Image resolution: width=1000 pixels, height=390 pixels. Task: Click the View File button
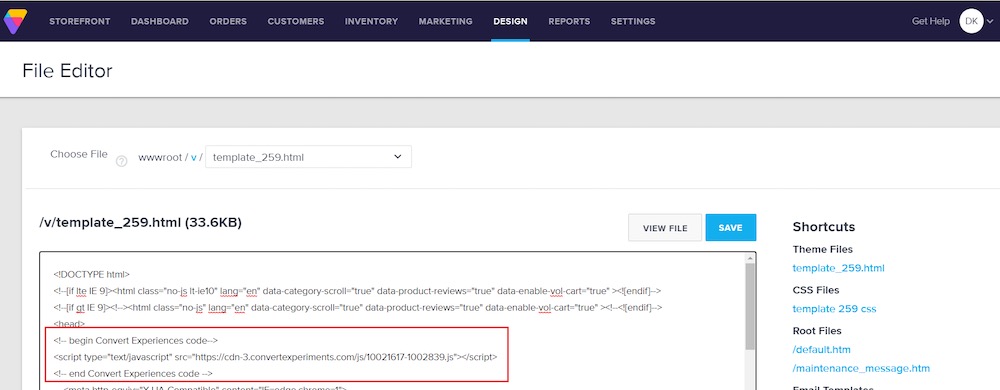(x=665, y=228)
